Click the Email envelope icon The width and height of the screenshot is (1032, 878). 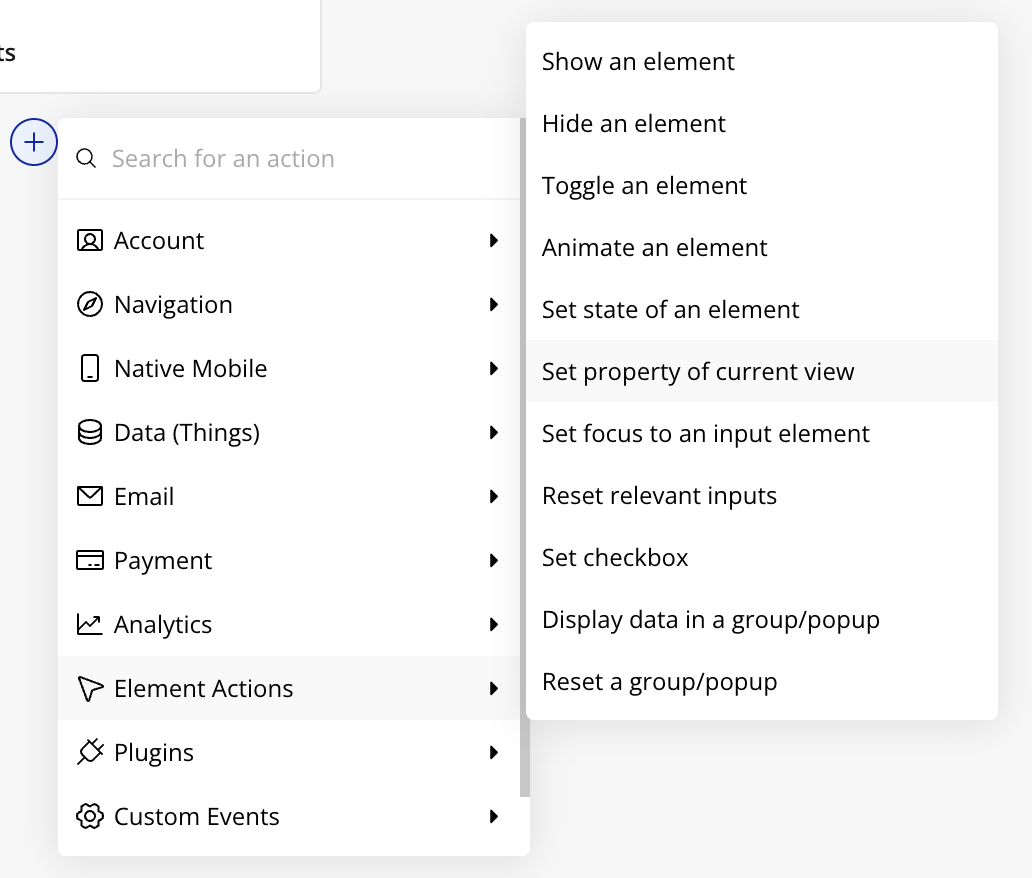pyautogui.click(x=90, y=496)
